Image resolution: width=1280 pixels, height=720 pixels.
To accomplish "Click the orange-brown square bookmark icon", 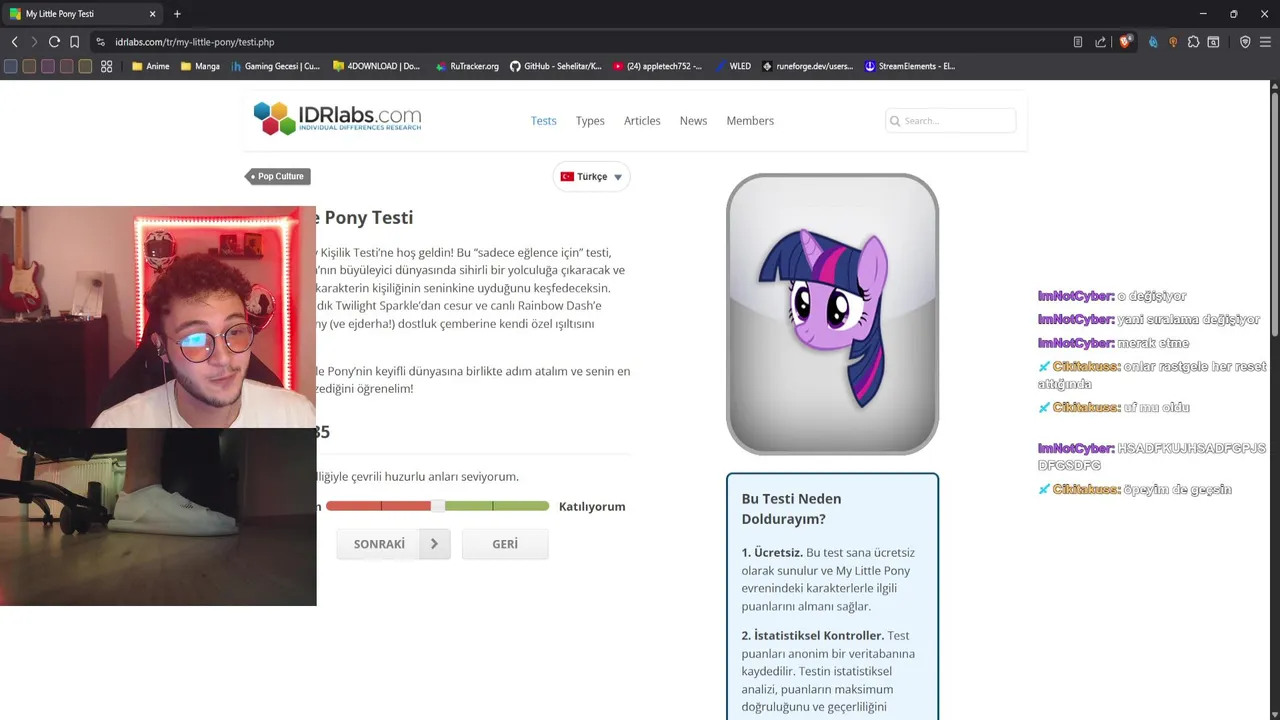I will 29,66.
